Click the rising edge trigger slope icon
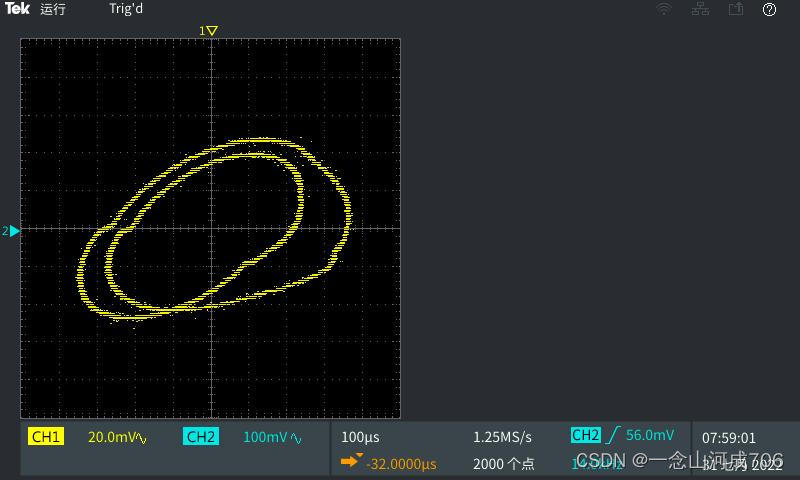The image size is (800, 480). coord(613,435)
